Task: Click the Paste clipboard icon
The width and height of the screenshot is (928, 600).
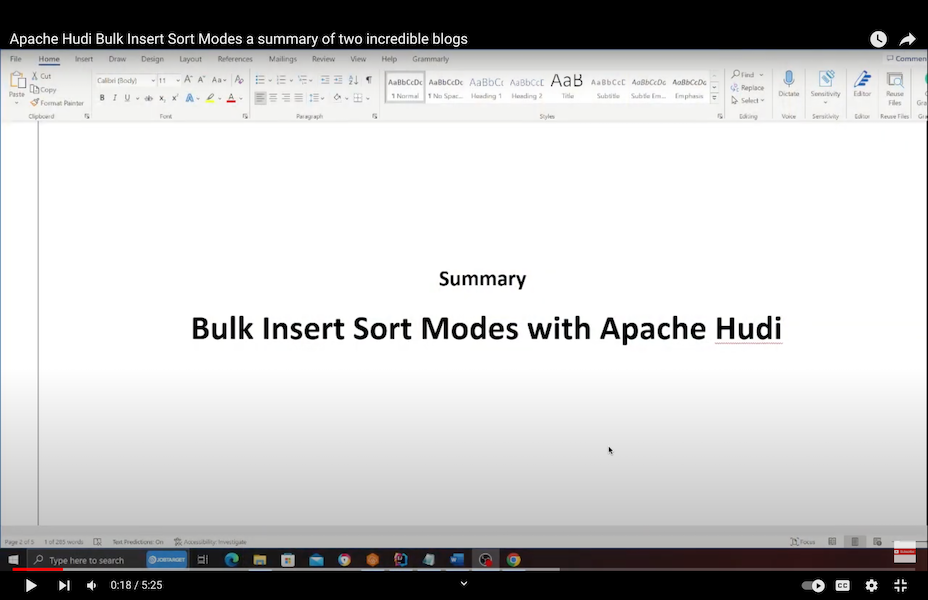Action: (17, 84)
